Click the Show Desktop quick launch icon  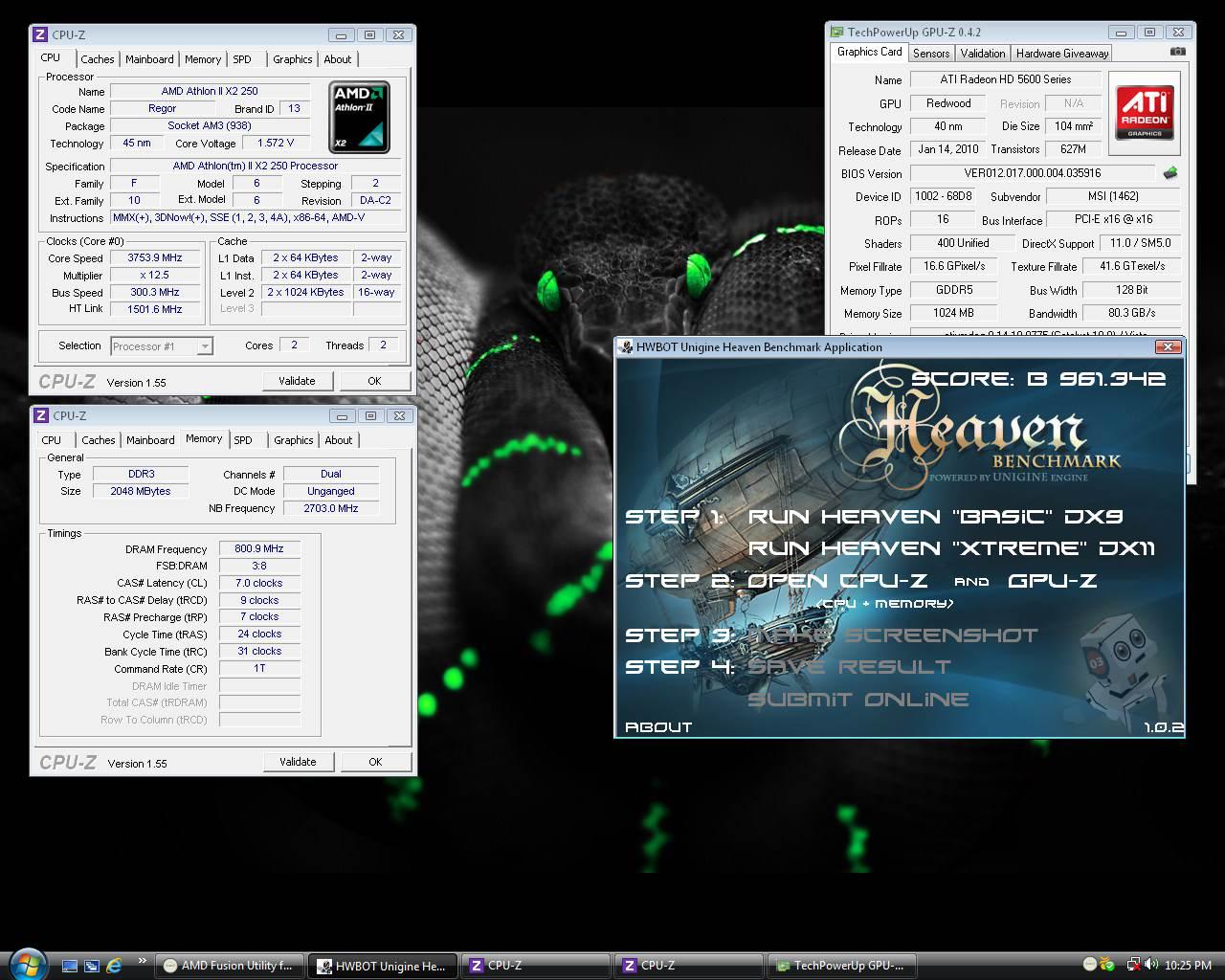click(x=69, y=966)
